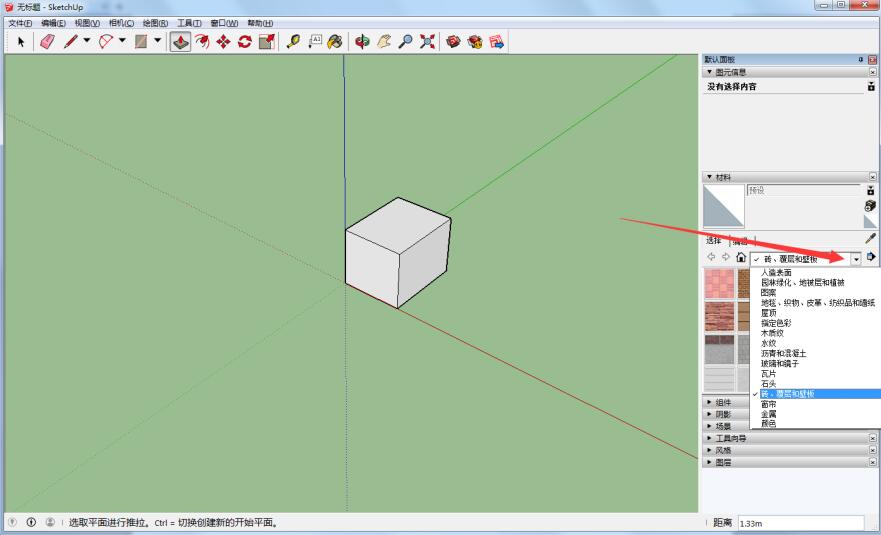
Task: Expand the 风格 panel
Action: click(x=709, y=450)
